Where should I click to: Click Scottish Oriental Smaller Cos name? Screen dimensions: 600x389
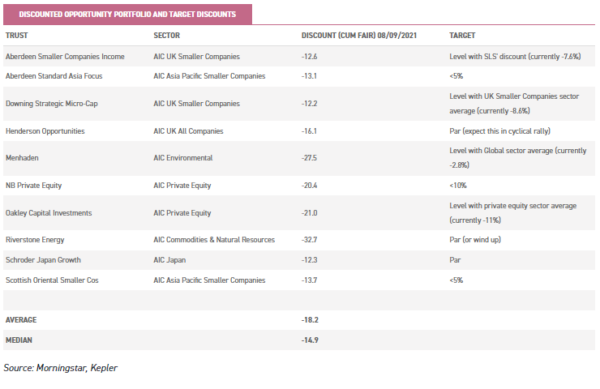coord(52,280)
